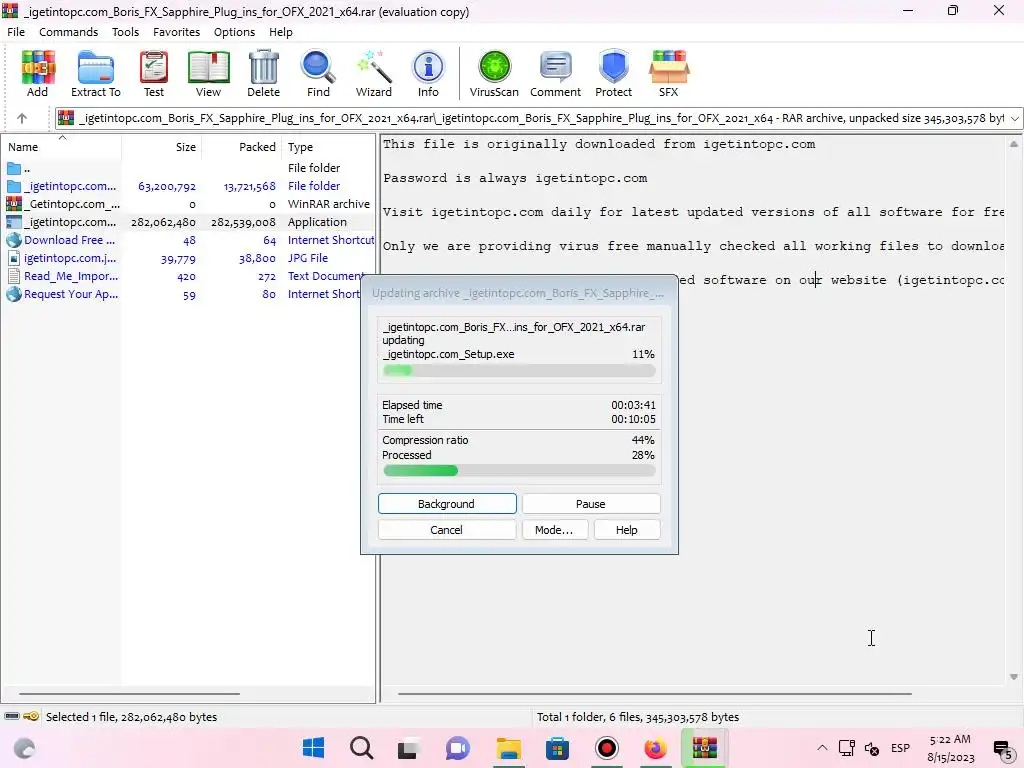Open taskbar Search icon
Image resolution: width=1024 pixels, height=768 pixels.
pos(361,748)
